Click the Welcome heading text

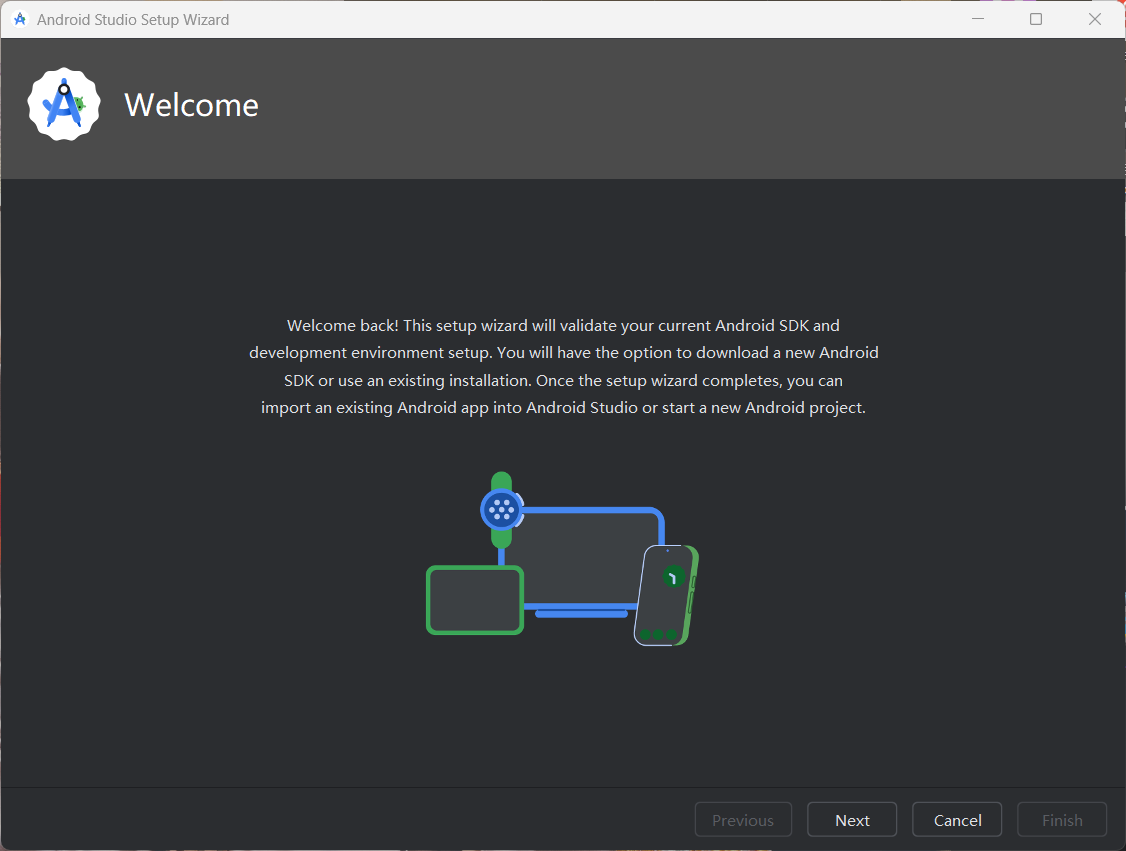(x=191, y=105)
